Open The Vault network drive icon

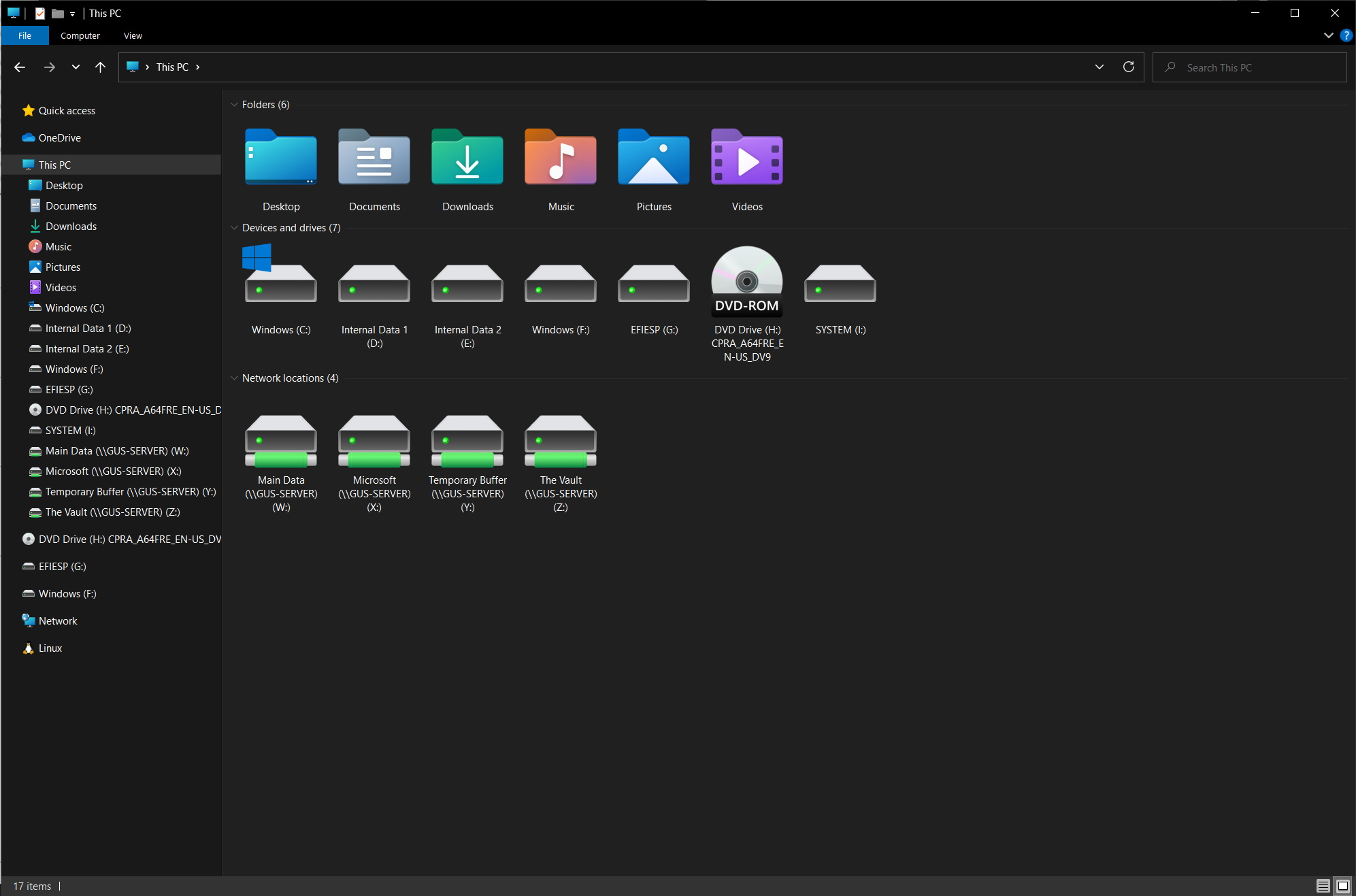pos(561,441)
